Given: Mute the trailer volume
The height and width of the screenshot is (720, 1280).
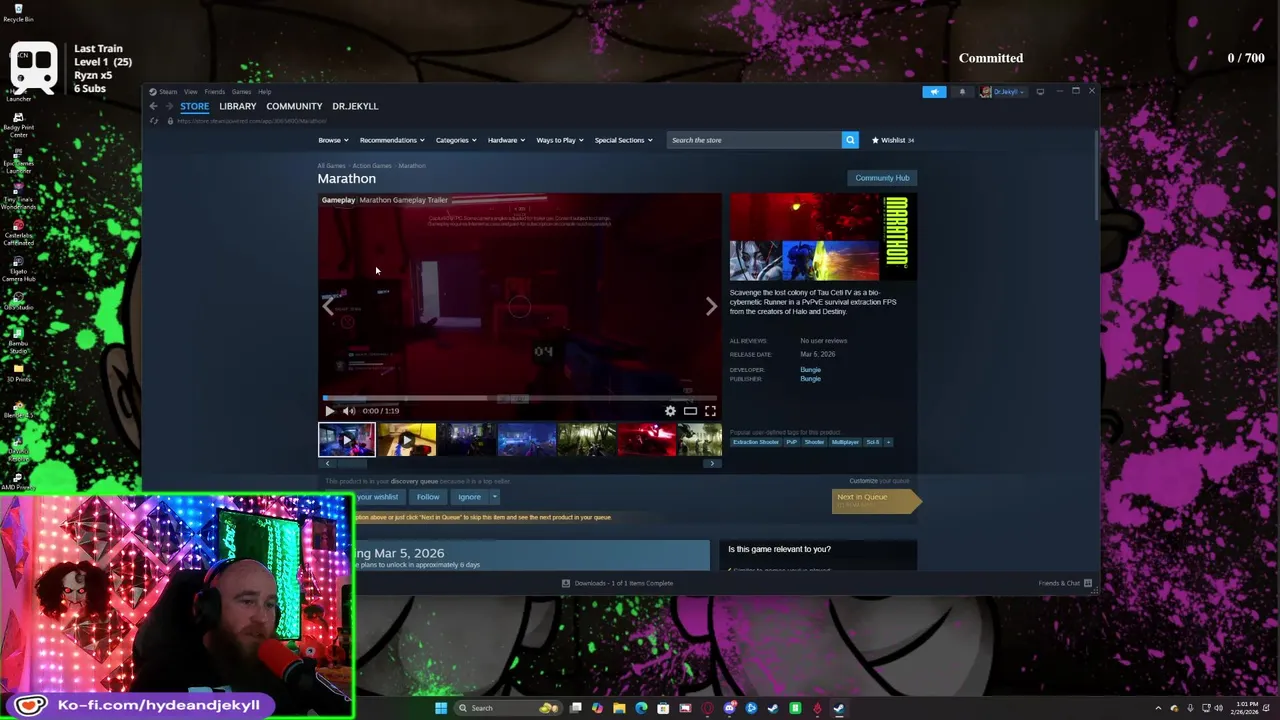Looking at the screenshot, I should point(348,411).
